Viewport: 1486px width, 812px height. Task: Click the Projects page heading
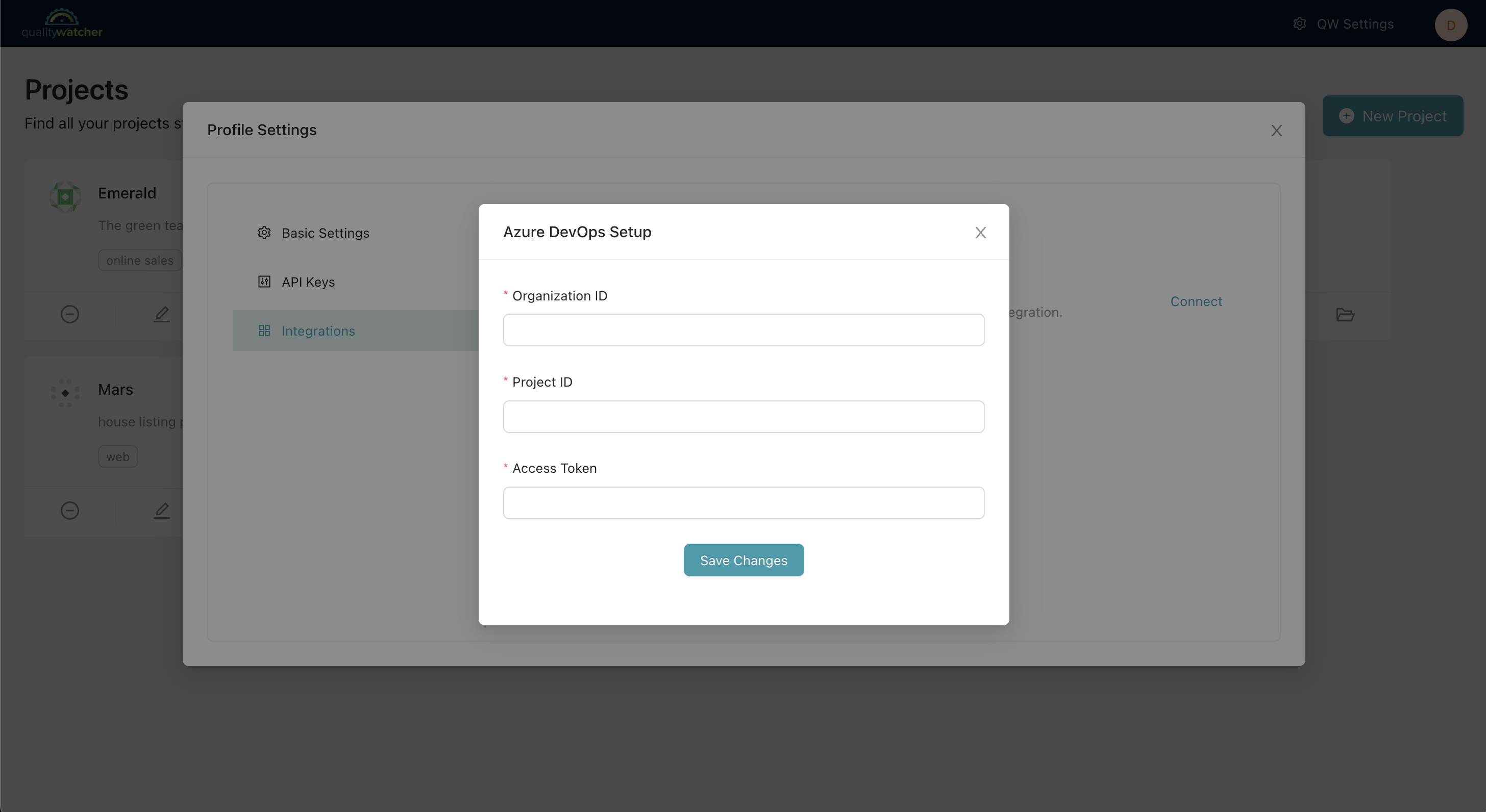pyautogui.click(x=76, y=90)
